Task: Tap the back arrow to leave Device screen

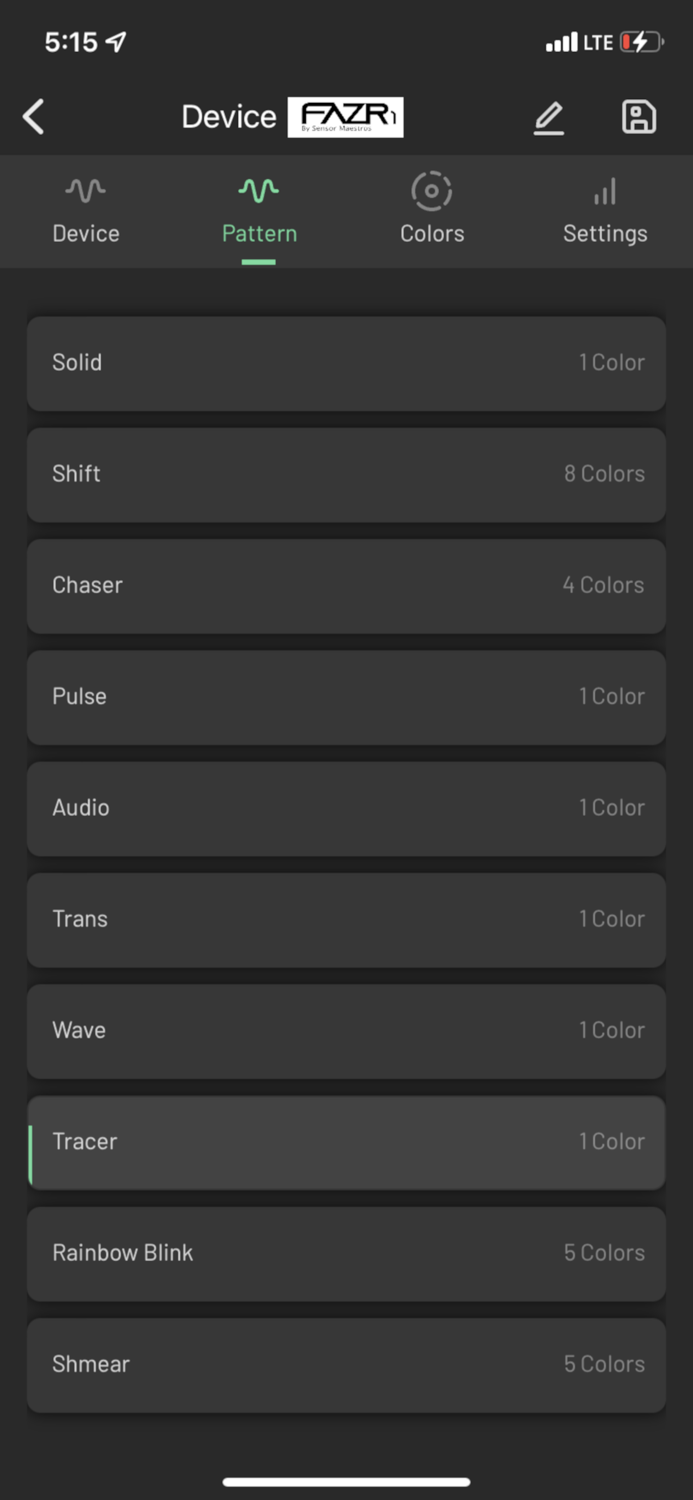Action: [33, 117]
